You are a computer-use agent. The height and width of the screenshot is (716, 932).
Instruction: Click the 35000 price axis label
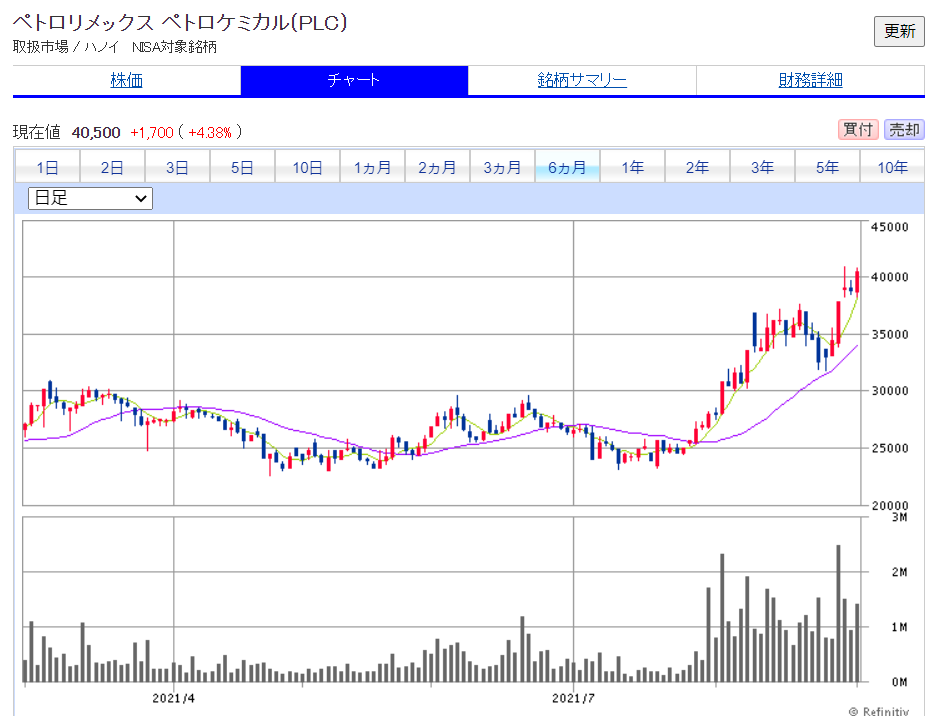pyautogui.click(x=890, y=335)
